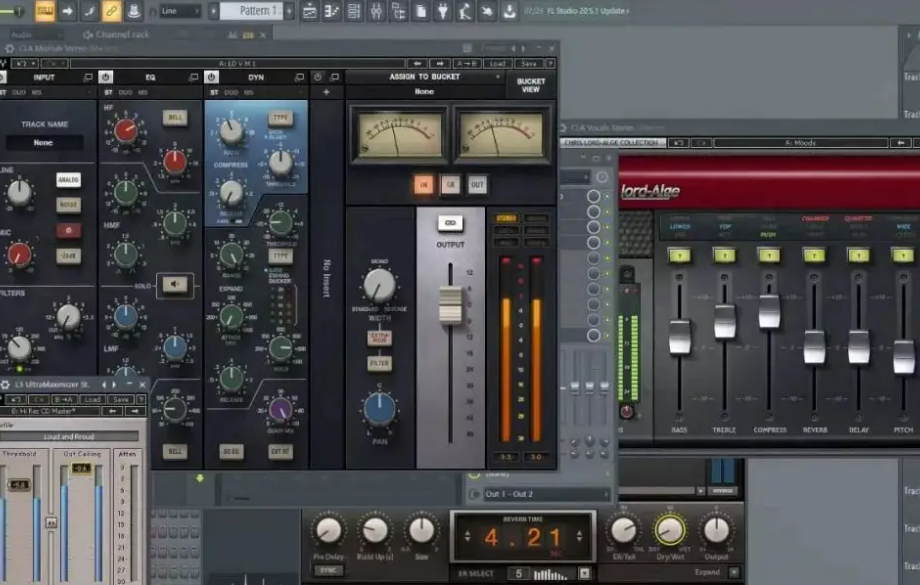The height and width of the screenshot is (585, 920).
Task: Click Load in the CLA MixHub toolbar
Action: point(498,63)
